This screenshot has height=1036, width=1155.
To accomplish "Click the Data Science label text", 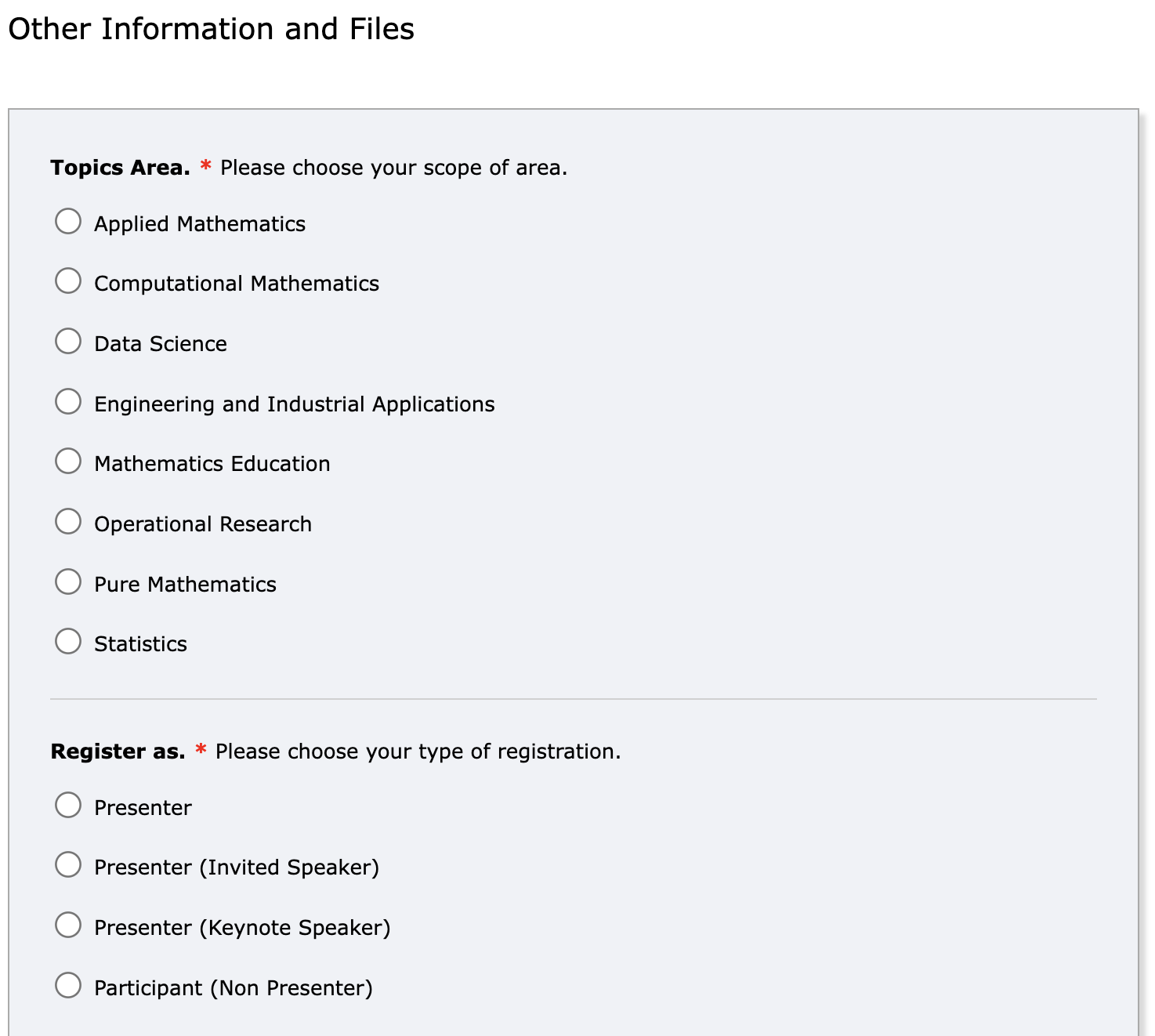I will click(161, 344).
